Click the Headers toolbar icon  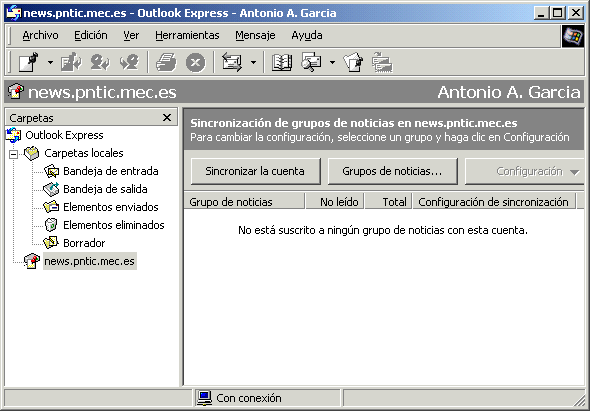coord(382,62)
